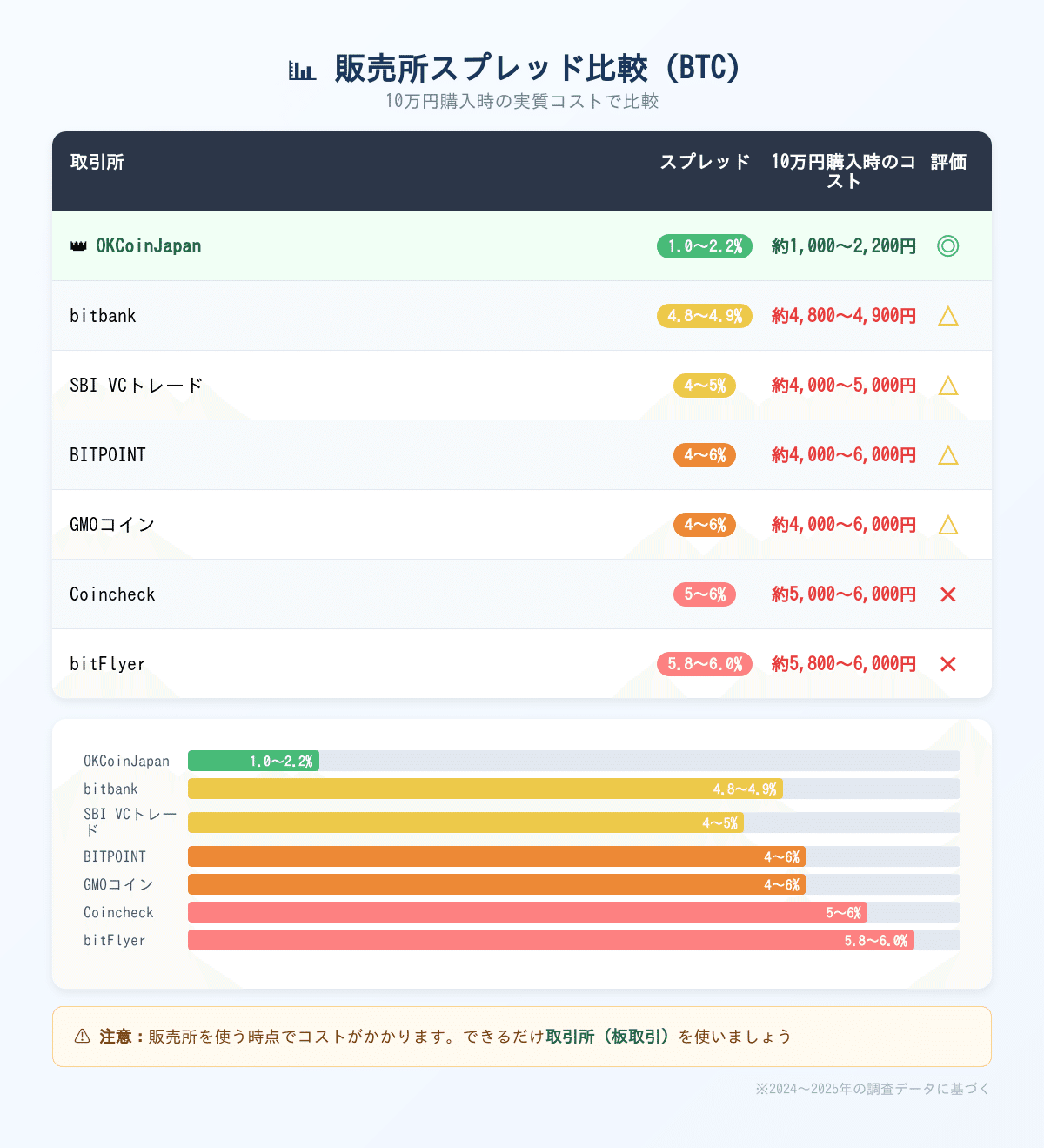Click the warning icon in the notice box
This screenshot has height=1148, width=1044.
pos(80,1036)
